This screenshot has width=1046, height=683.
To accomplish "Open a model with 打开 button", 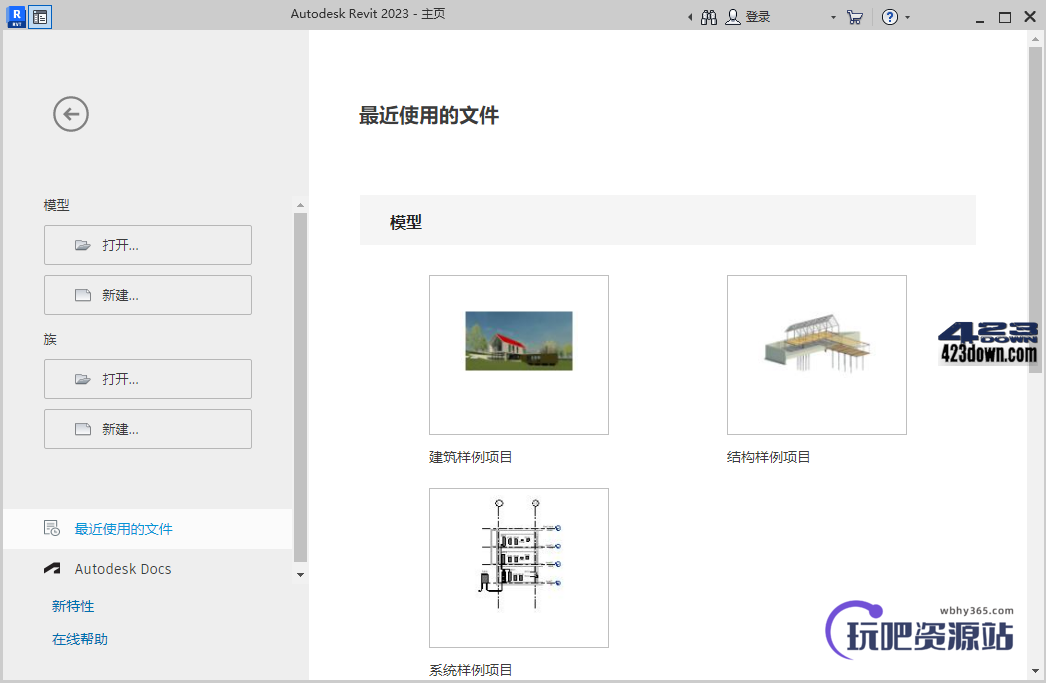I will click(147, 245).
